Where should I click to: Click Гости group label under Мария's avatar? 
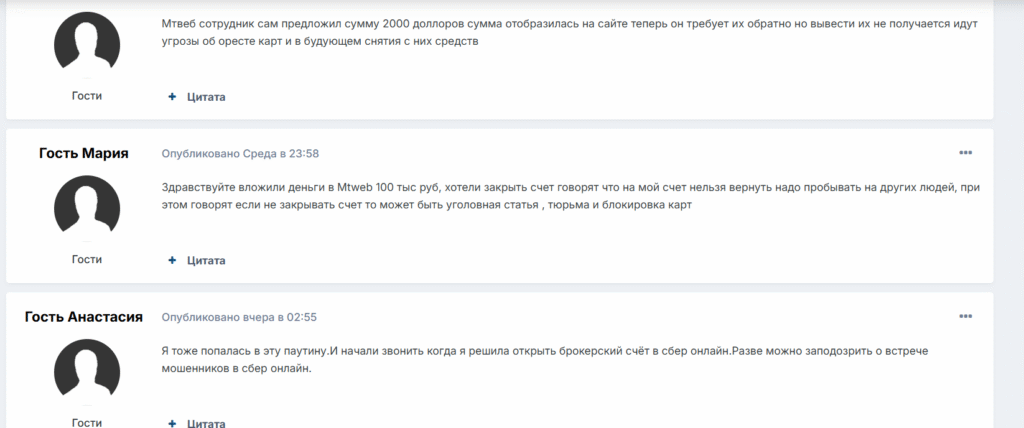click(87, 259)
